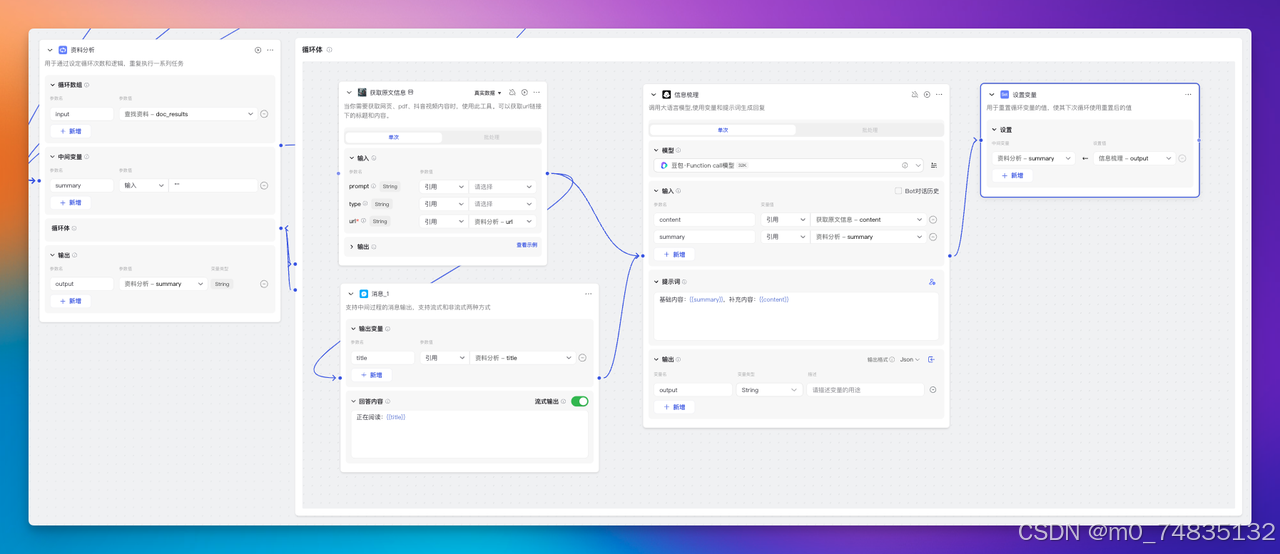This screenshot has height=554, width=1280.
Task: Click the title parameter name field in 消息_1
Action: point(382,358)
